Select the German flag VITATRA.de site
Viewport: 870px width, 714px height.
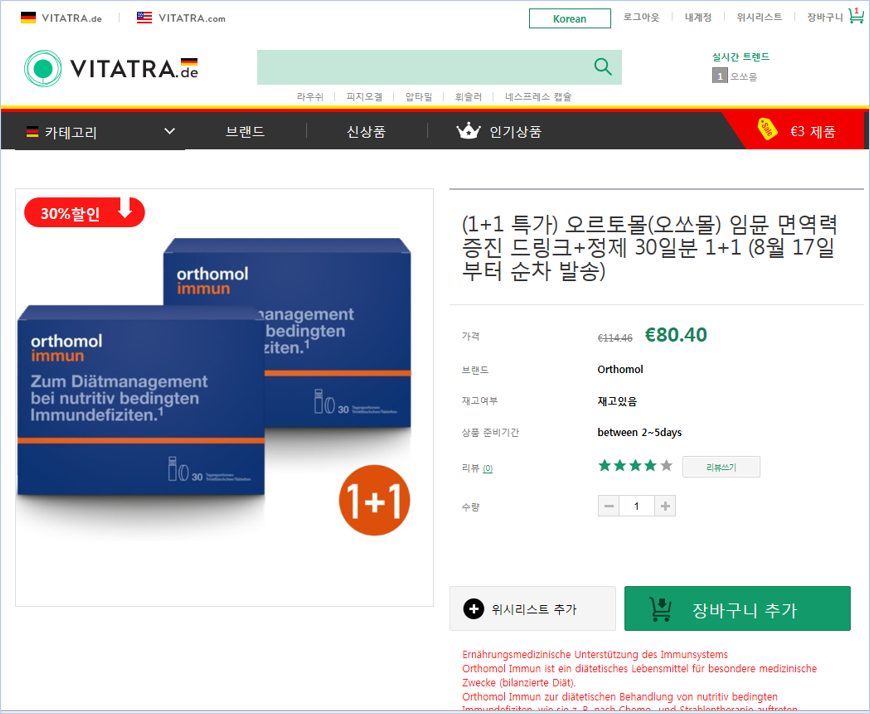click(x=61, y=18)
